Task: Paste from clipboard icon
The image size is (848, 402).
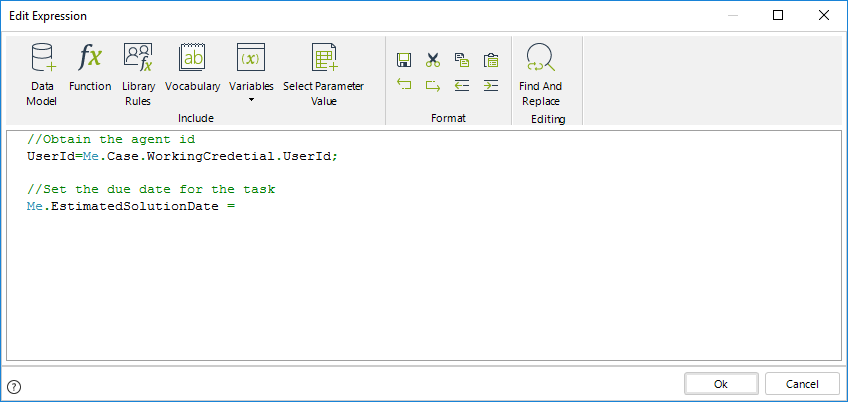Action: [x=490, y=60]
